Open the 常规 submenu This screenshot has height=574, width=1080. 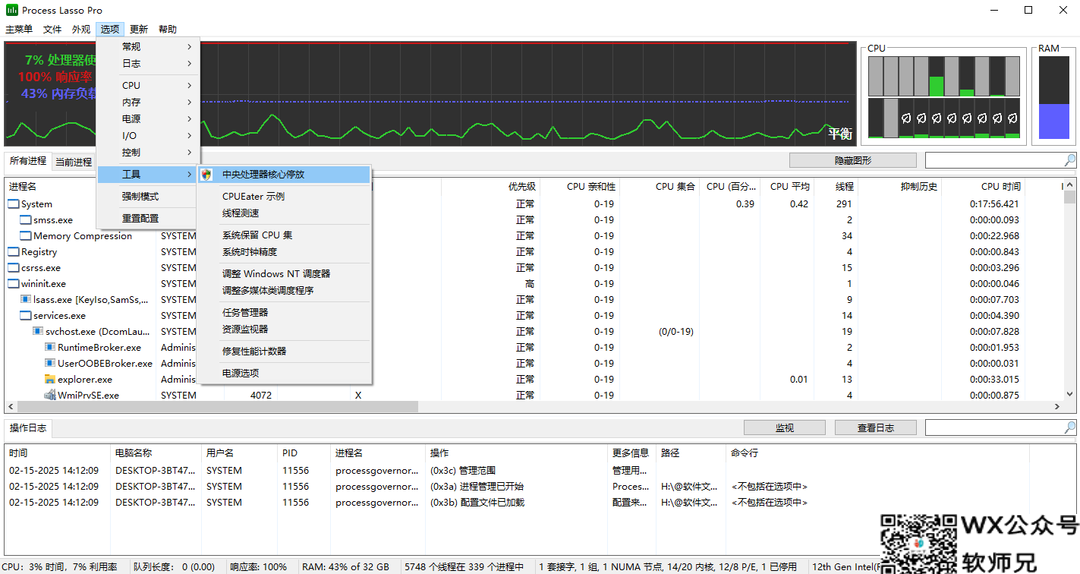[x=149, y=46]
